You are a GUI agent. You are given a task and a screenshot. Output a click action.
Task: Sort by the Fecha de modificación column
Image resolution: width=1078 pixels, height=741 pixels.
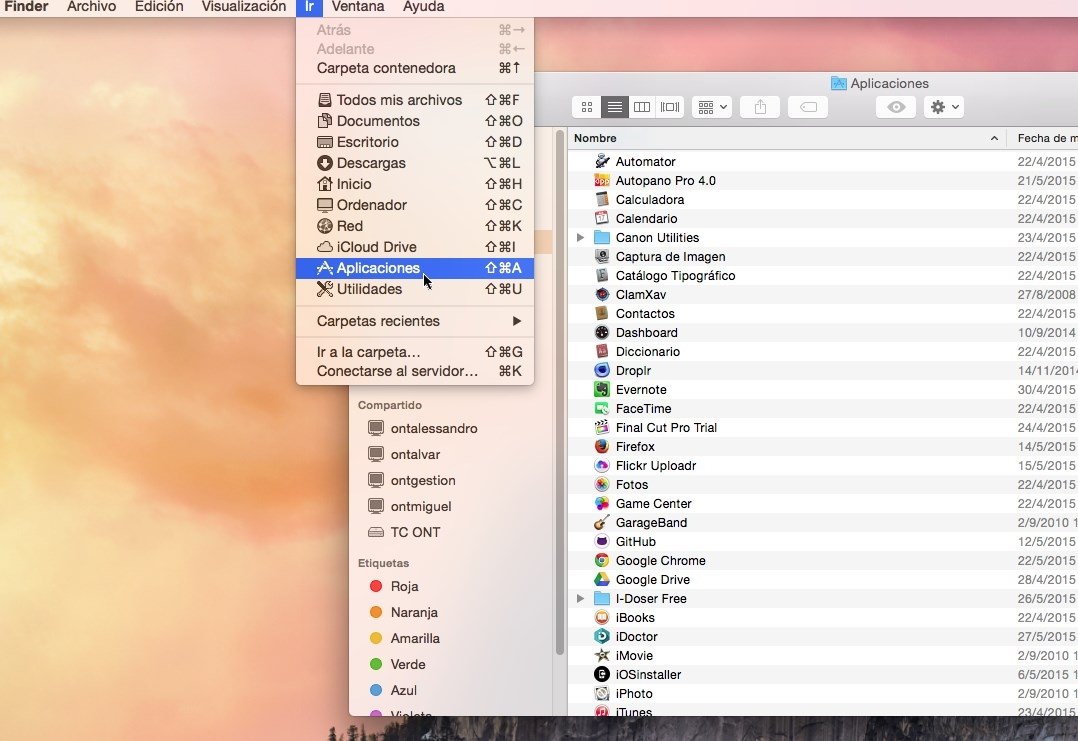point(1043,138)
